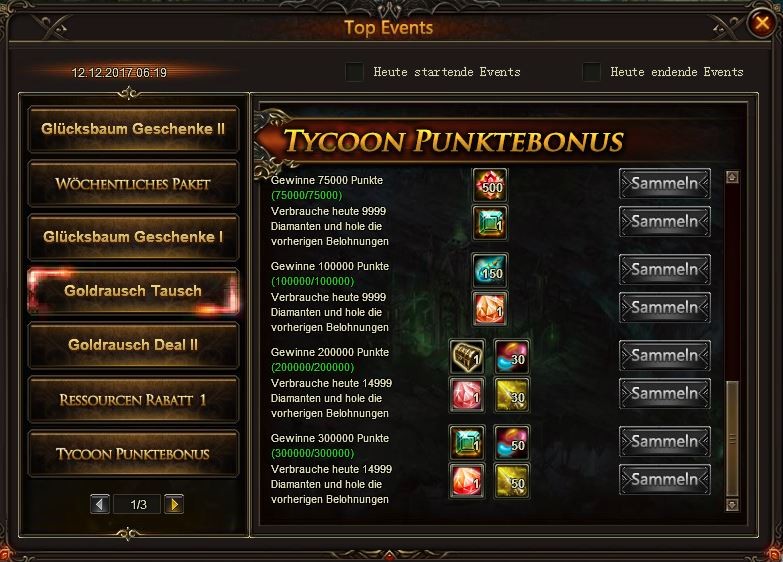Select the yellow item with 30 count
The height and width of the screenshot is (562, 783).
512,395
